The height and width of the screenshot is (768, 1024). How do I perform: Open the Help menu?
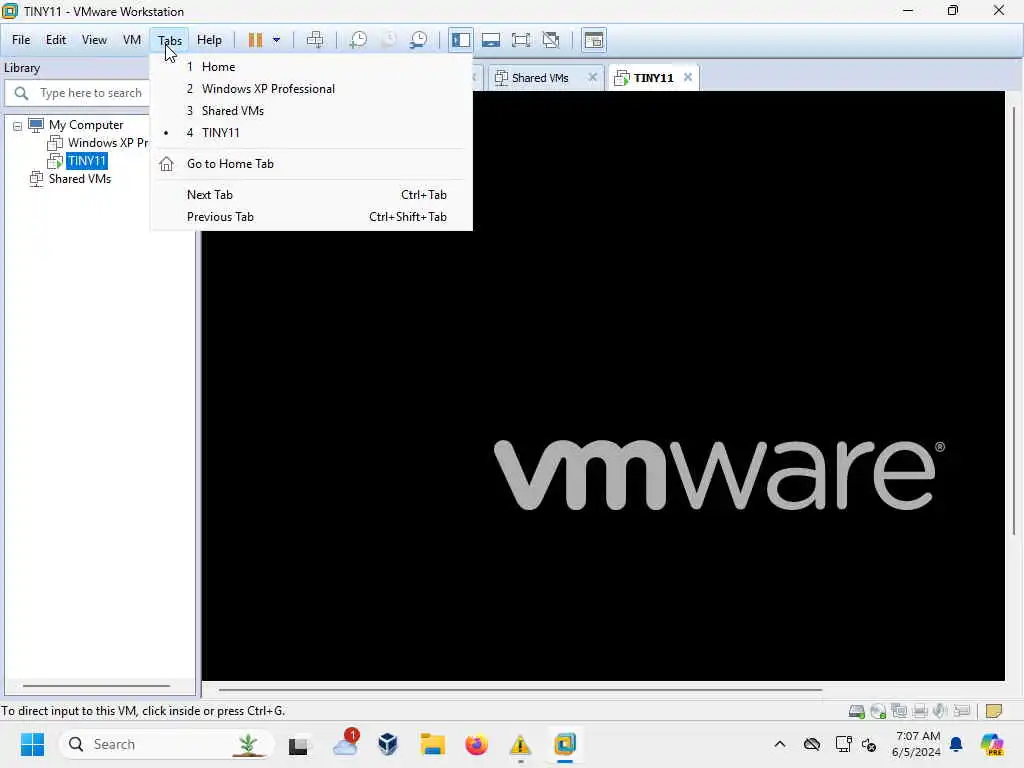pos(209,40)
